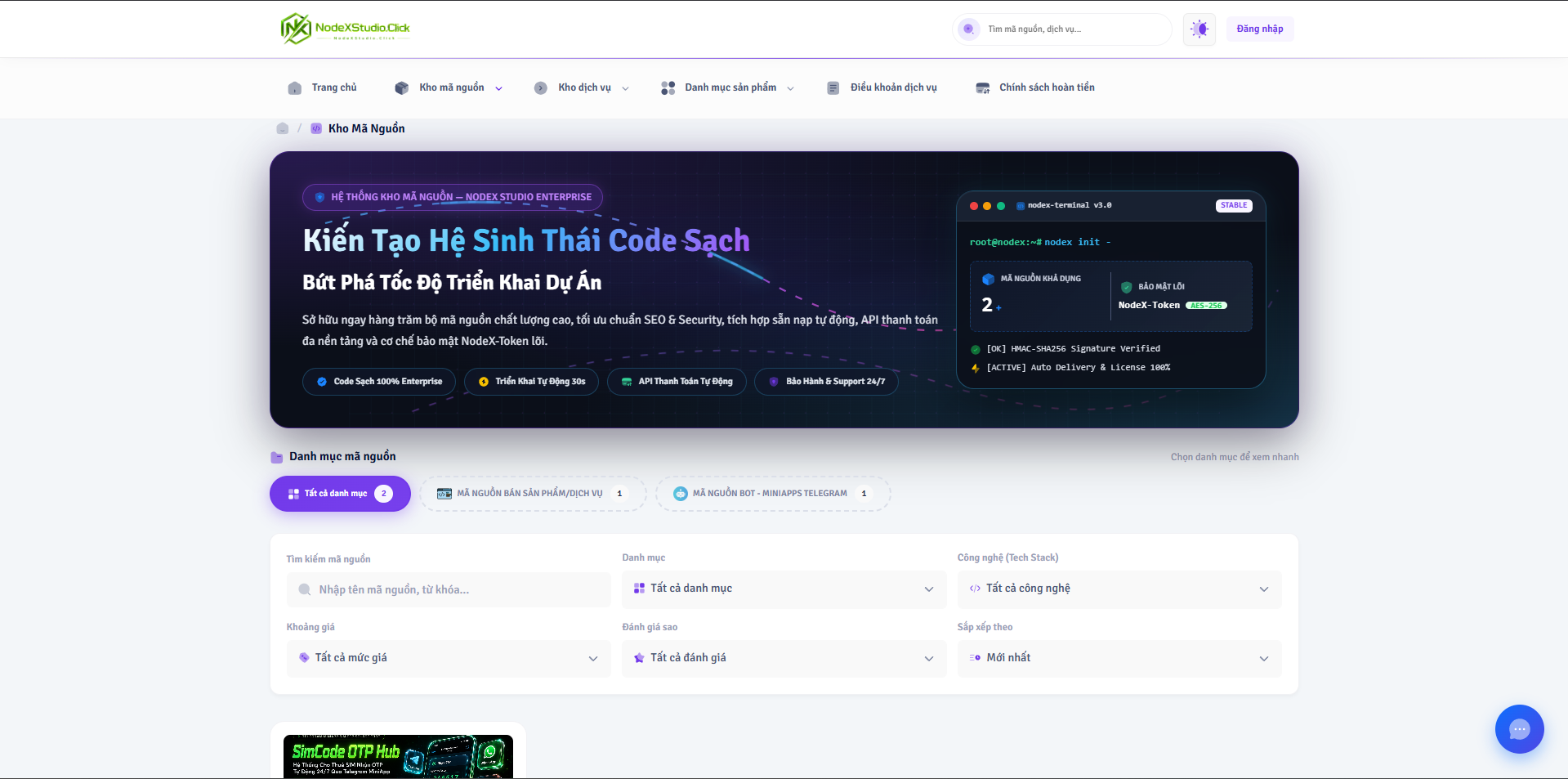
Task: Click the Kho Mã Nguồn breadcrumb text
Action: [x=366, y=128]
